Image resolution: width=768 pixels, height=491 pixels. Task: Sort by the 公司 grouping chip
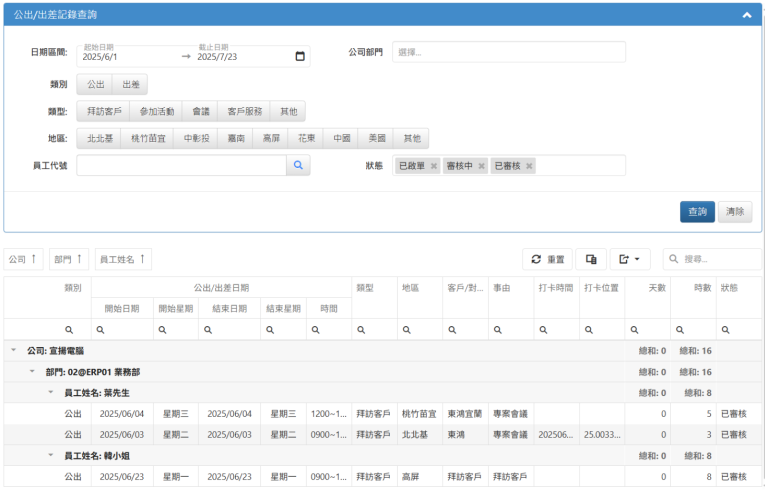click(23, 259)
